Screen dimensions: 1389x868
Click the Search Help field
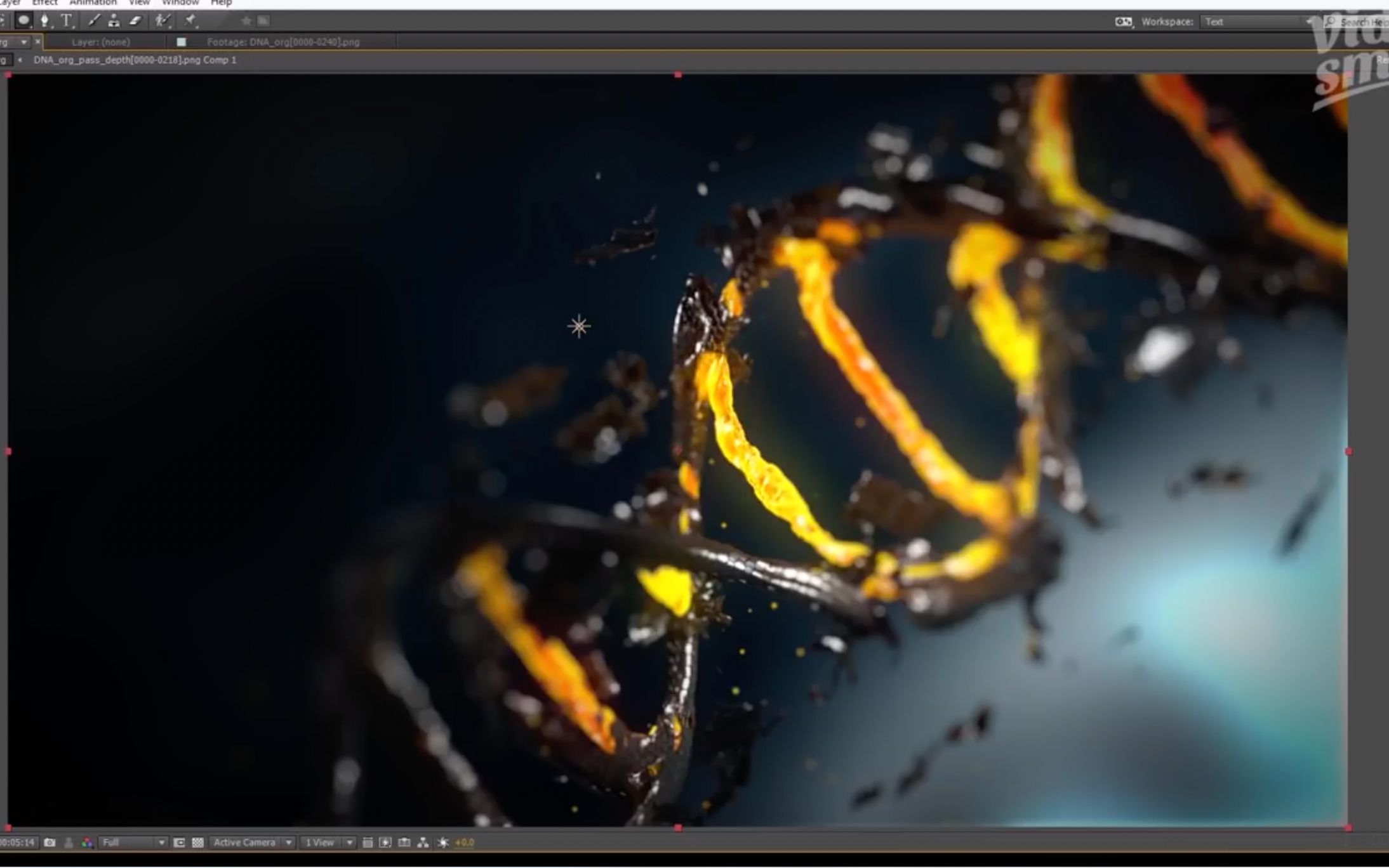pos(1359,21)
